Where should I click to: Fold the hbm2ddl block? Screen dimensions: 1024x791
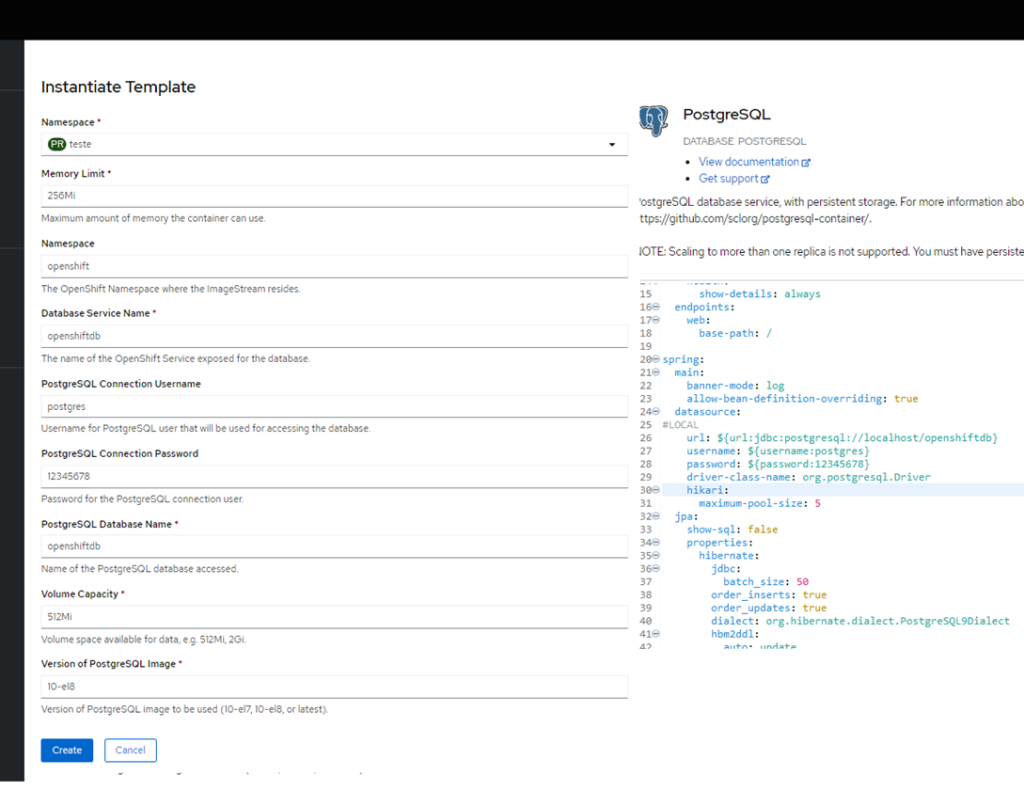pos(656,634)
